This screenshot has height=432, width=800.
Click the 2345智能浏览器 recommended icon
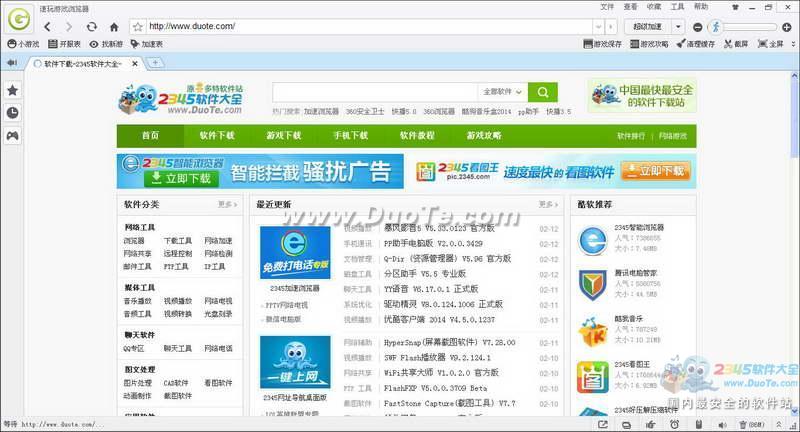click(592, 241)
